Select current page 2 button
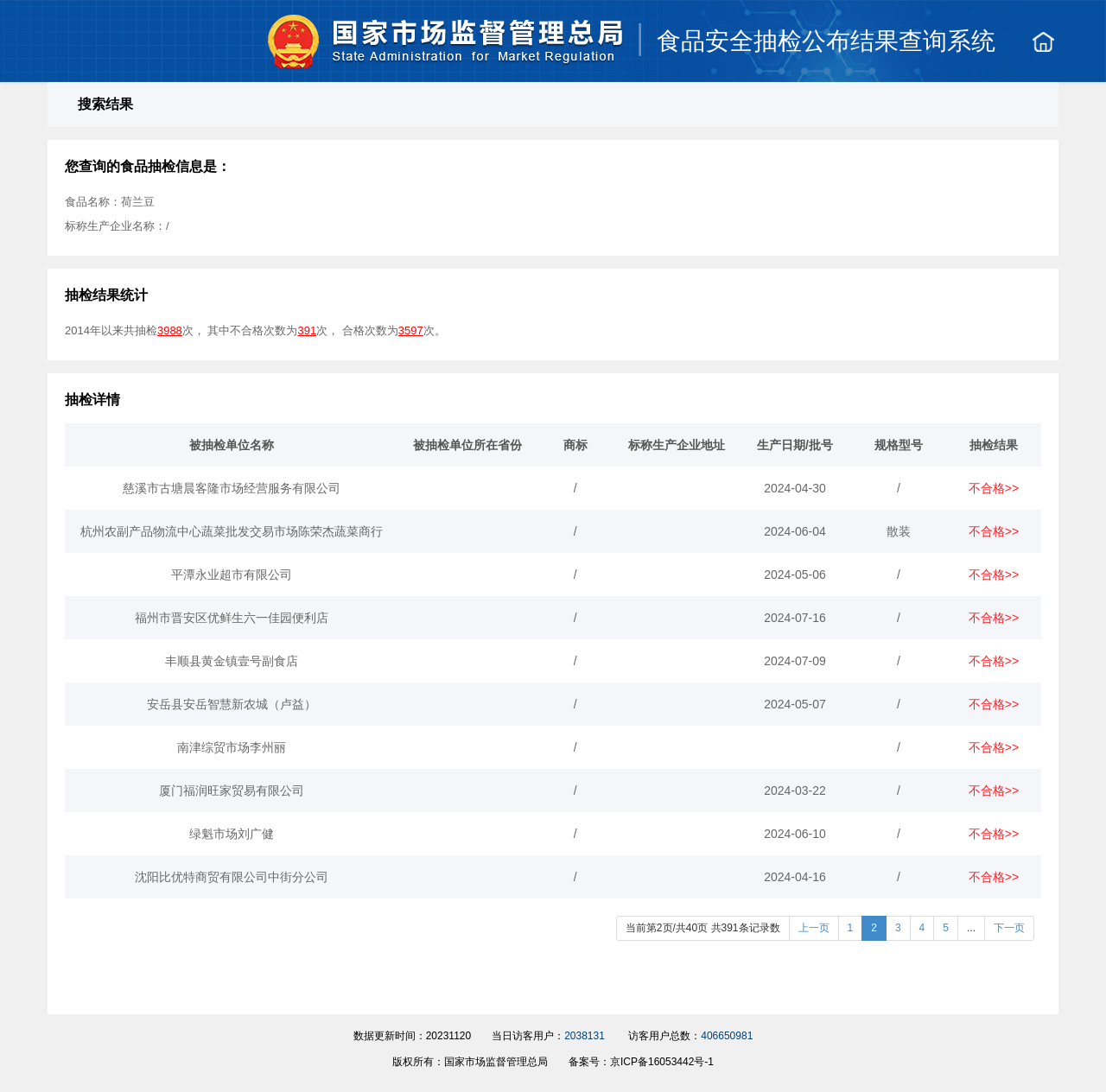This screenshot has height=1092, width=1106. (874, 928)
